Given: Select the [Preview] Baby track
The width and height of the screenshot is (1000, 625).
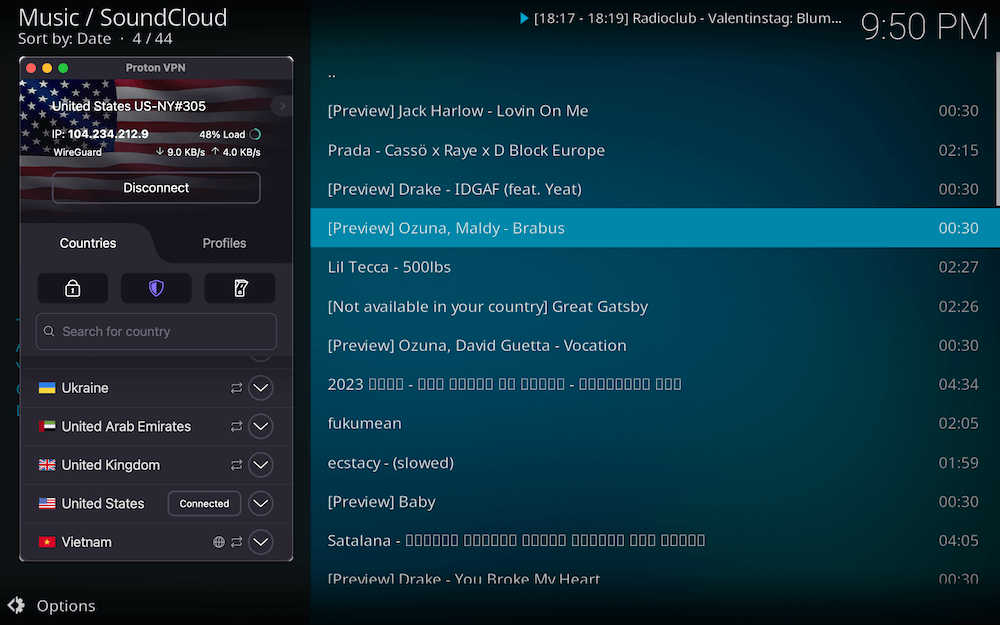Looking at the screenshot, I should tap(654, 501).
